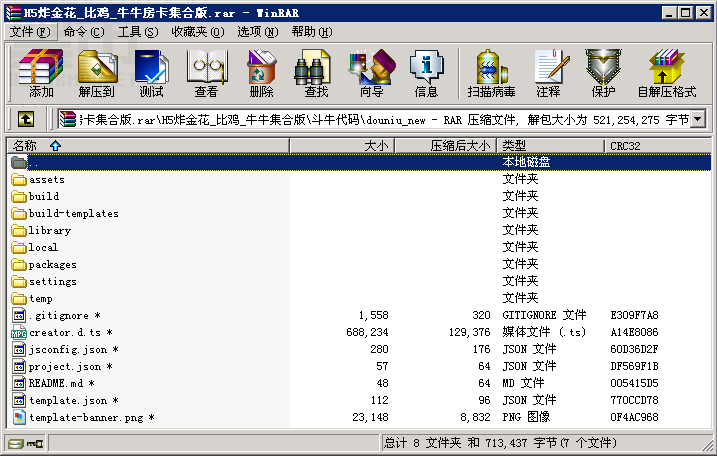Select the packages folder row
This screenshot has height=456, width=717.
pyautogui.click(x=360, y=264)
